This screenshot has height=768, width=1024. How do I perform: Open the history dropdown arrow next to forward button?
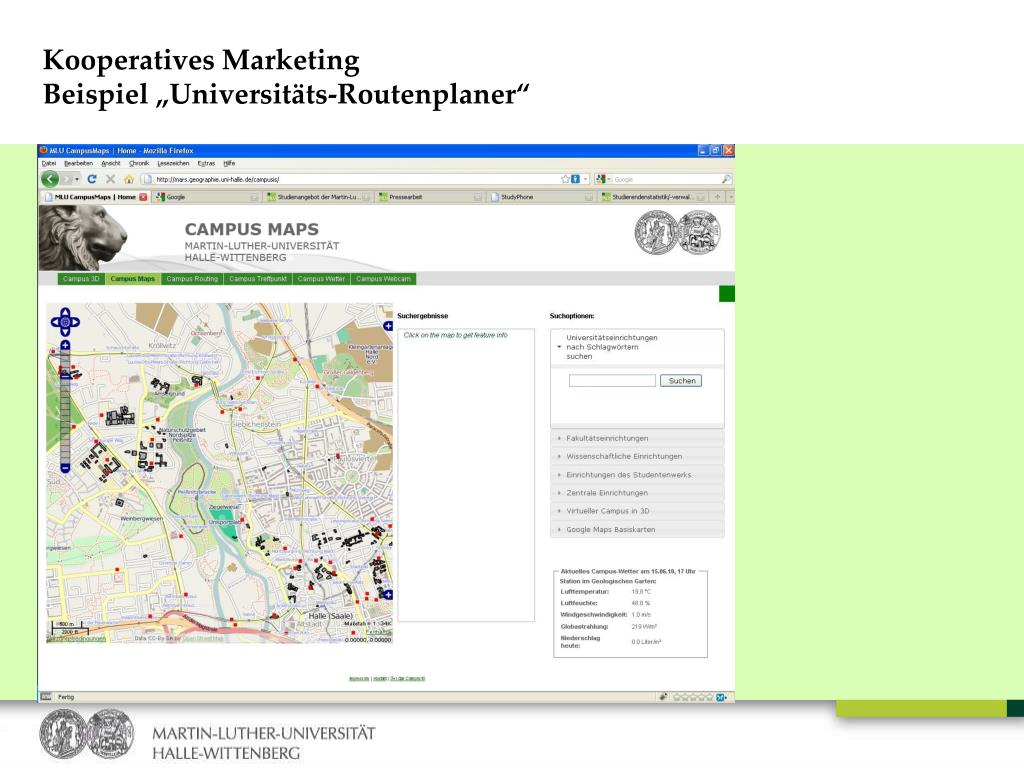pyautogui.click(x=77, y=179)
